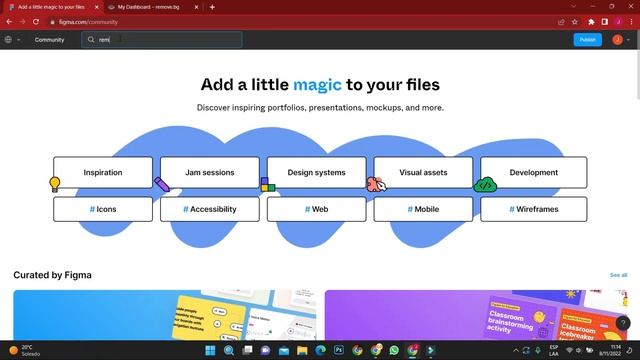Open the Windows Start menu
Image resolution: width=640 pixels, height=360 pixels.
(x=210, y=350)
